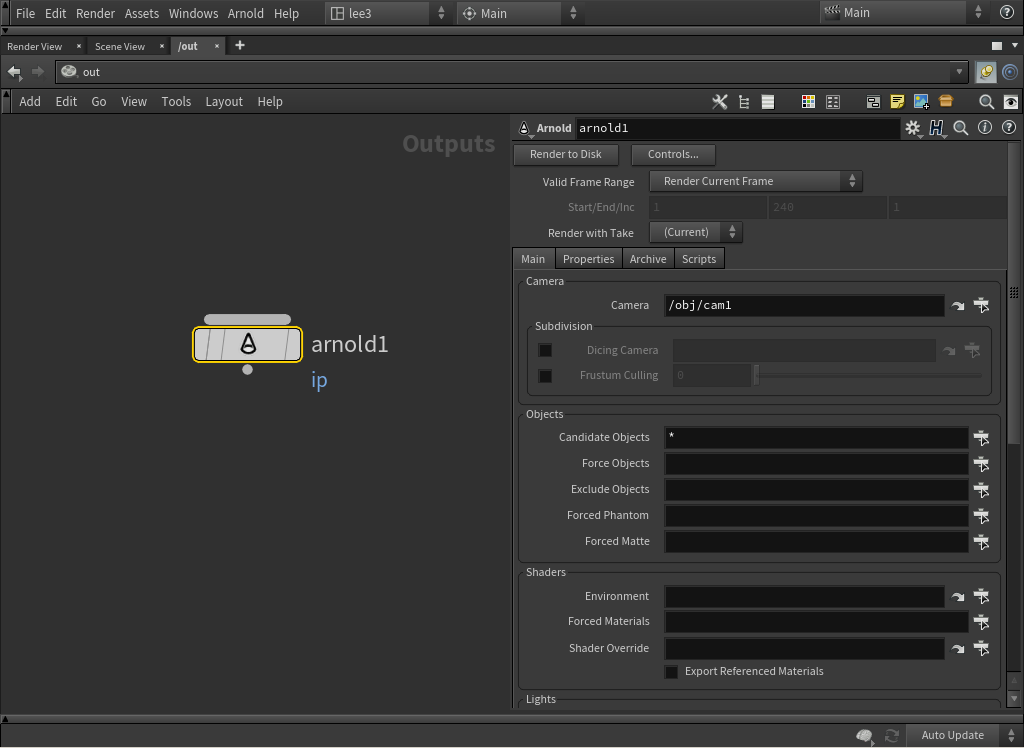Open the Render with Take dropdown
The image size is (1024, 749).
tap(695, 232)
